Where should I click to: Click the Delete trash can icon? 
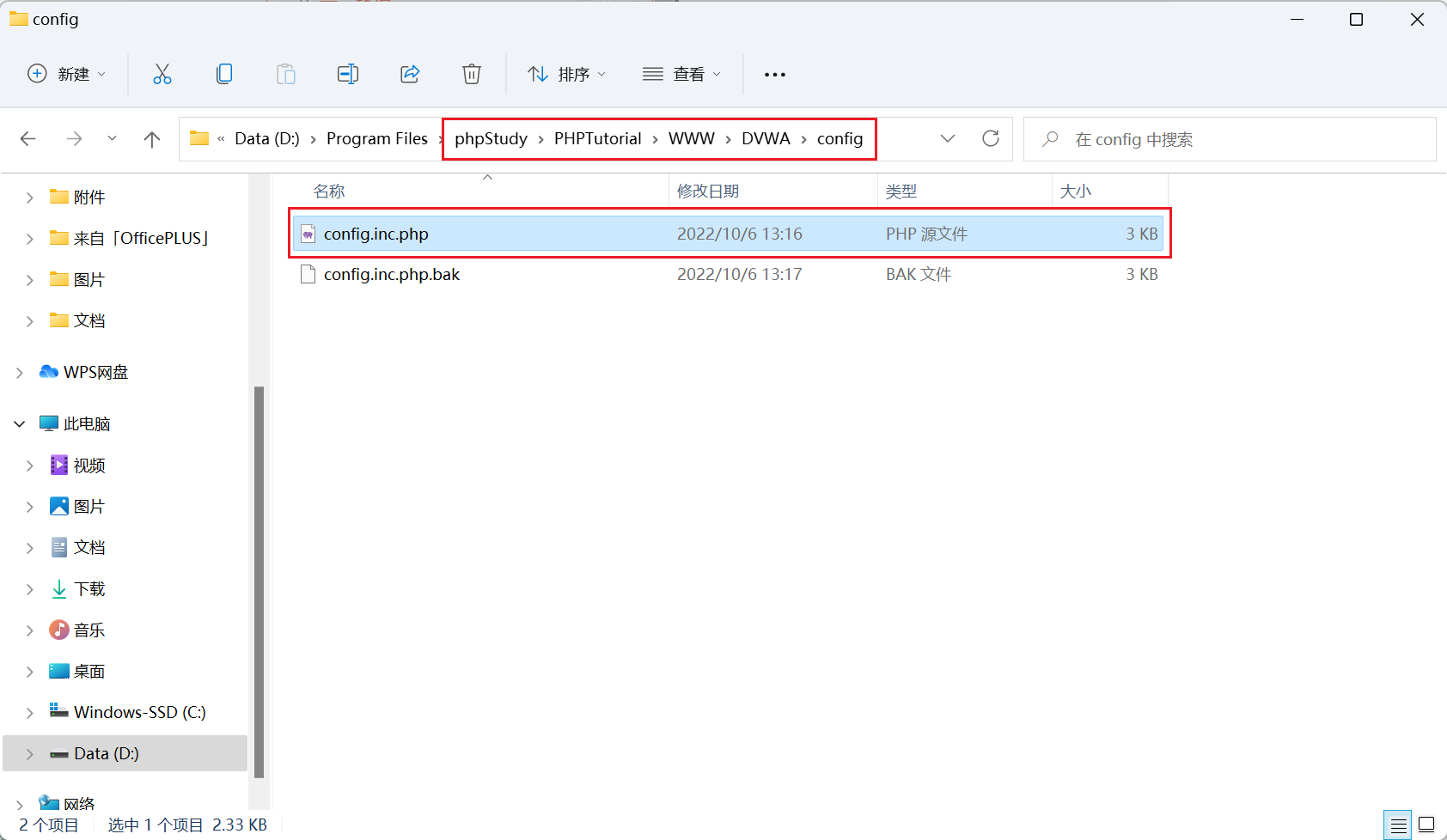pyautogui.click(x=472, y=74)
